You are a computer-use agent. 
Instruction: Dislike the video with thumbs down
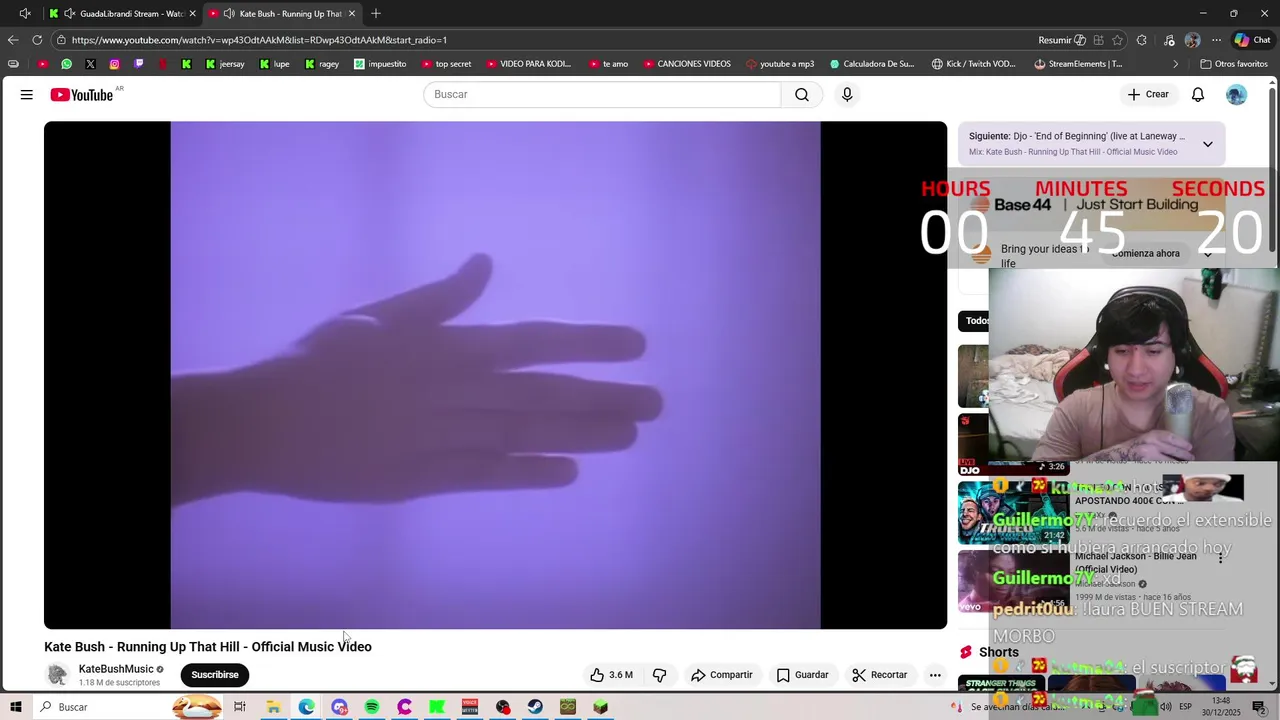point(659,675)
